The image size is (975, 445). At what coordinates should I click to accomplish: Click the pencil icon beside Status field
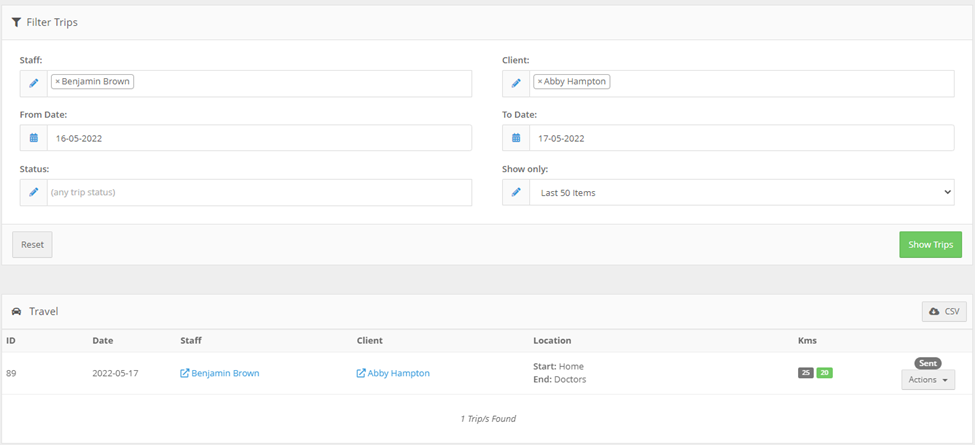(x=34, y=193)
